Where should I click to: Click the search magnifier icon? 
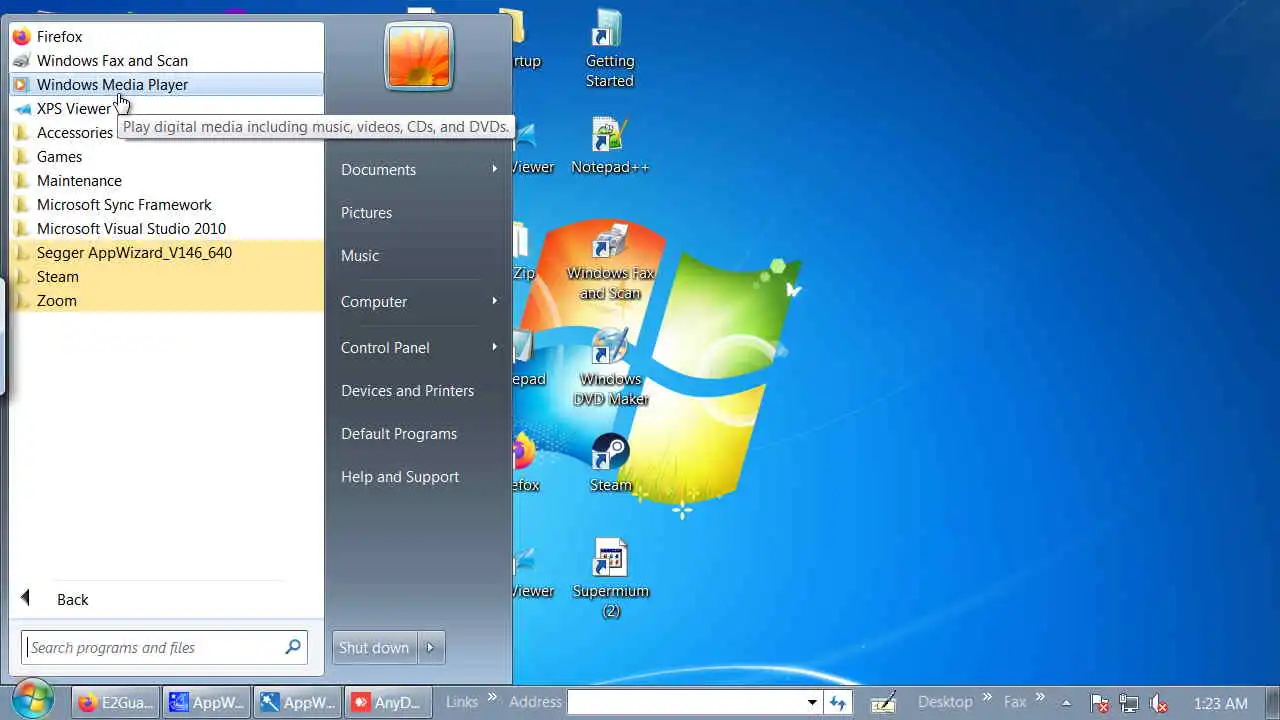click(293, 647)
